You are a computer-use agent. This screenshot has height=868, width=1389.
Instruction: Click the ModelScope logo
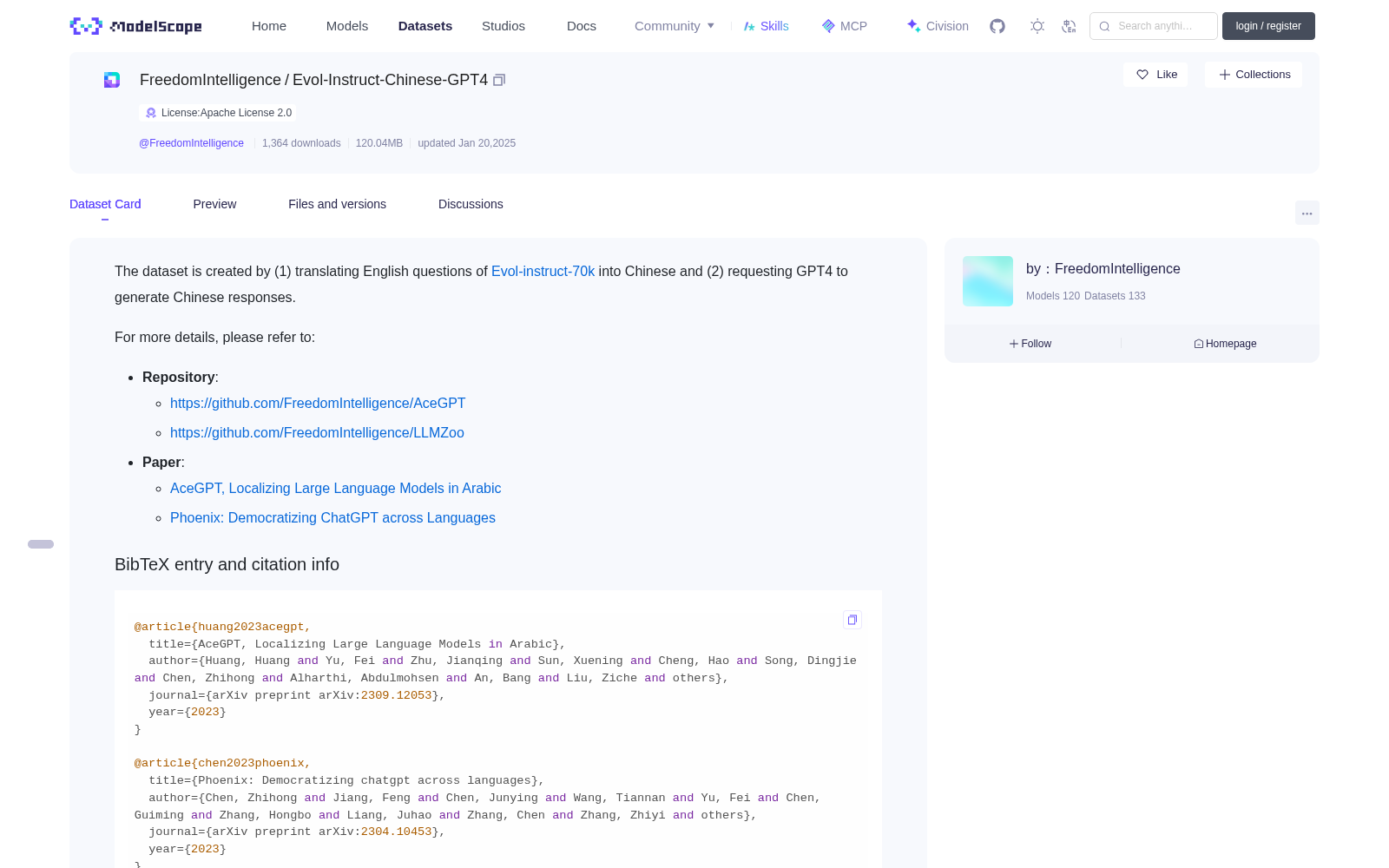[135, 26]
